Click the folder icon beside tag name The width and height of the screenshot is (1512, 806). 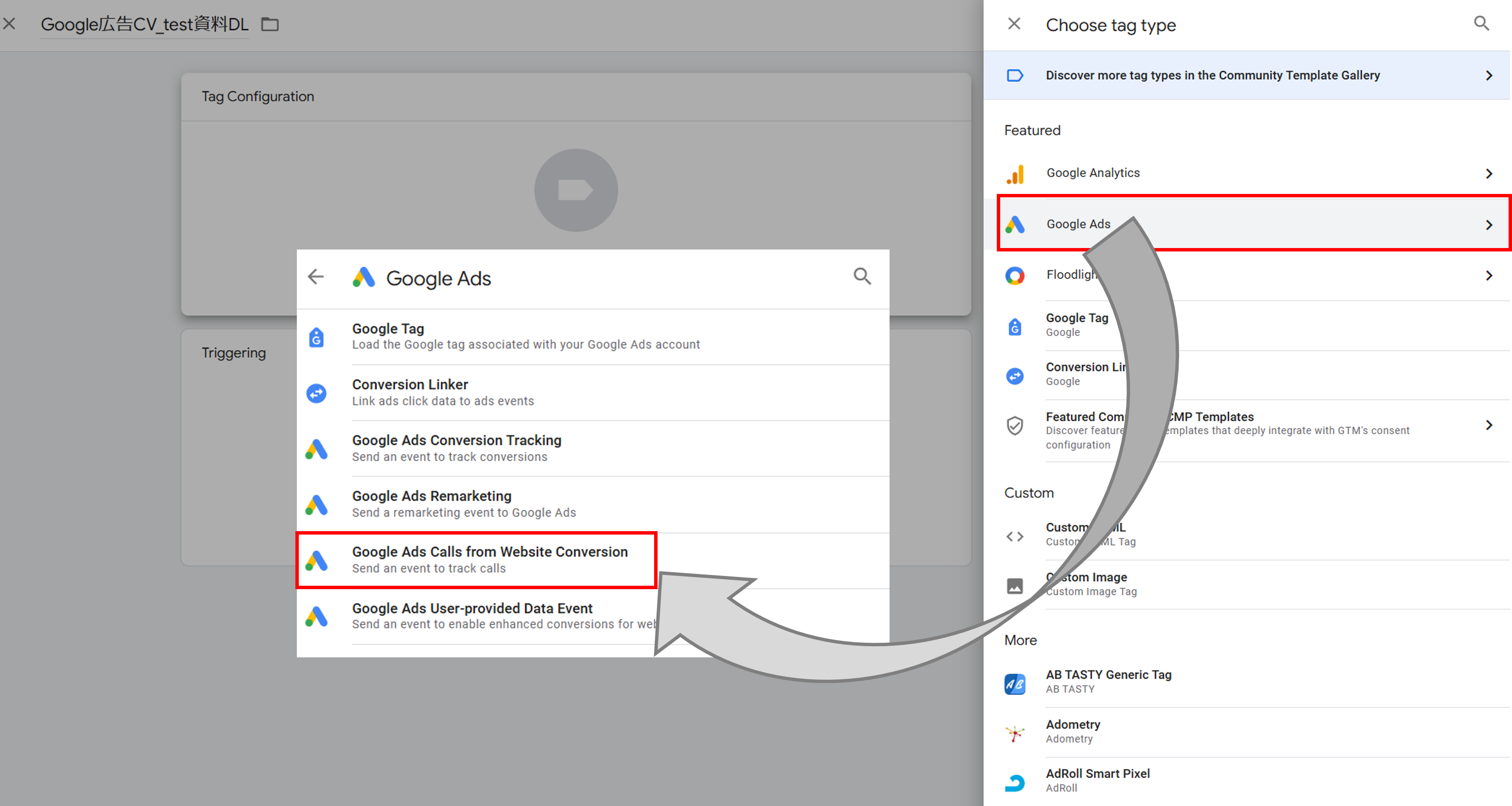(270, 24)
